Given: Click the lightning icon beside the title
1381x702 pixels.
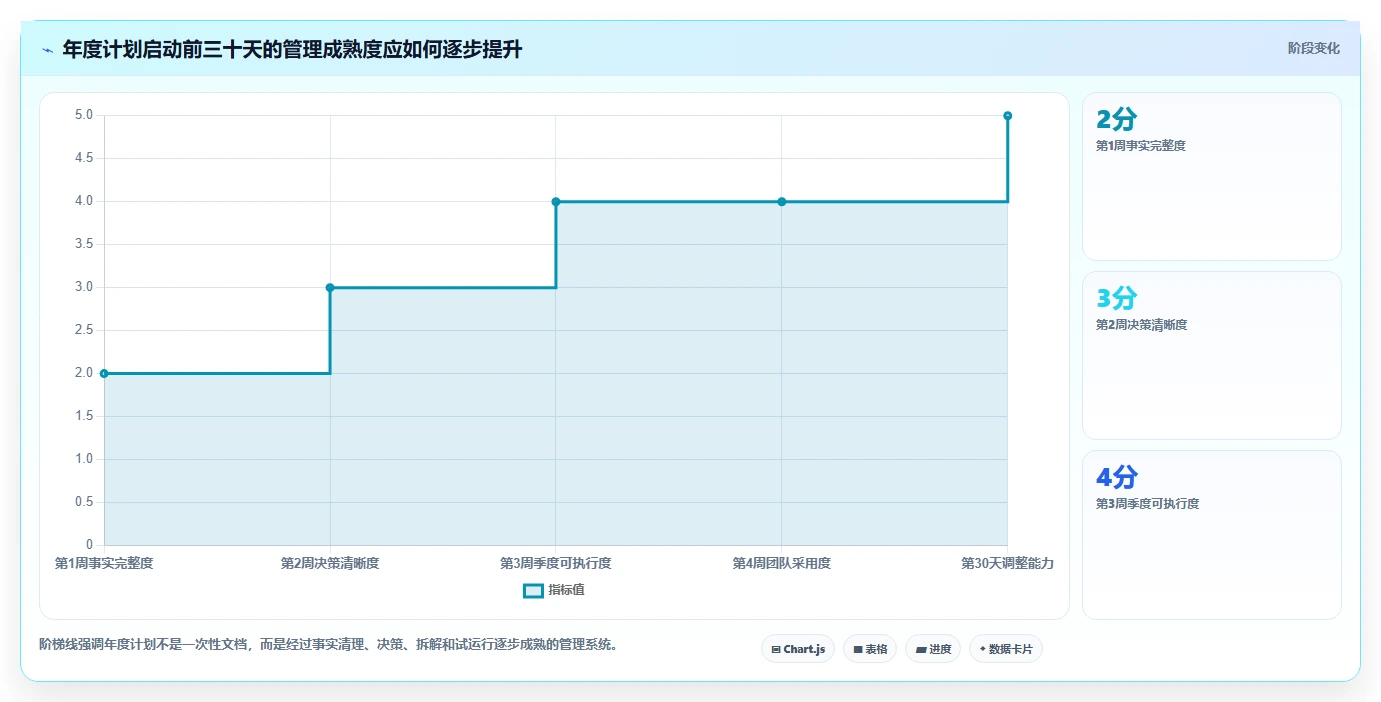Looking at the screenshot, I should click(x=47, y=49).
